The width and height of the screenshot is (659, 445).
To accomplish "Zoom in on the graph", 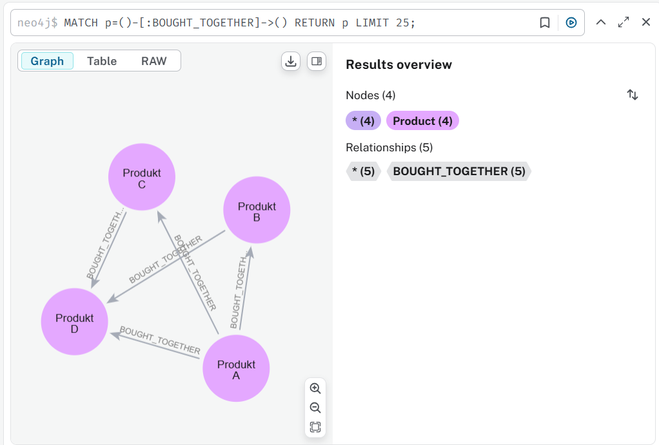I will pyautogui.click(x=315, y=388).
